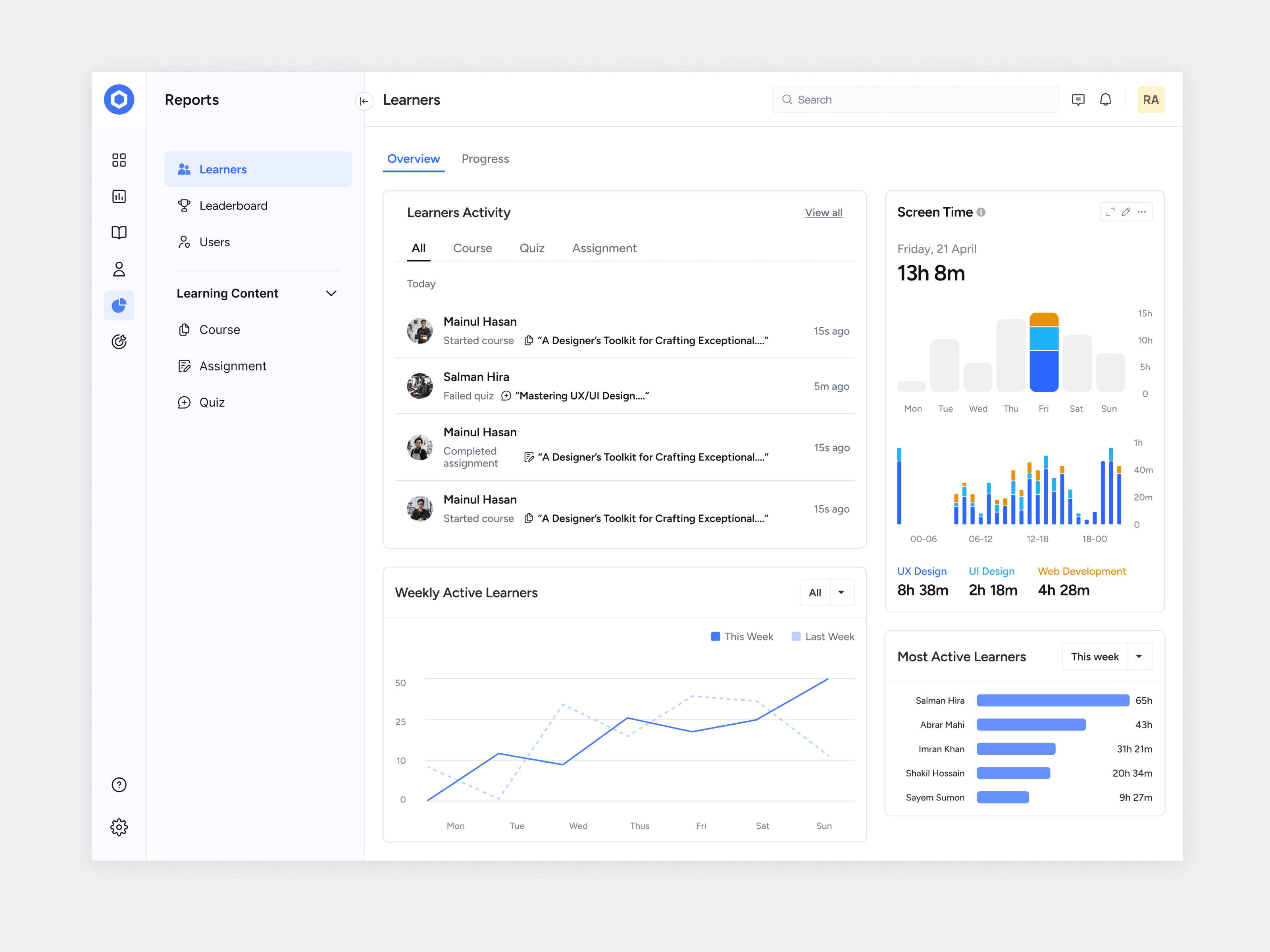The image size is (1270, 952).
Task: Edit Screen Time with pencil icon
Action: 1126,212
